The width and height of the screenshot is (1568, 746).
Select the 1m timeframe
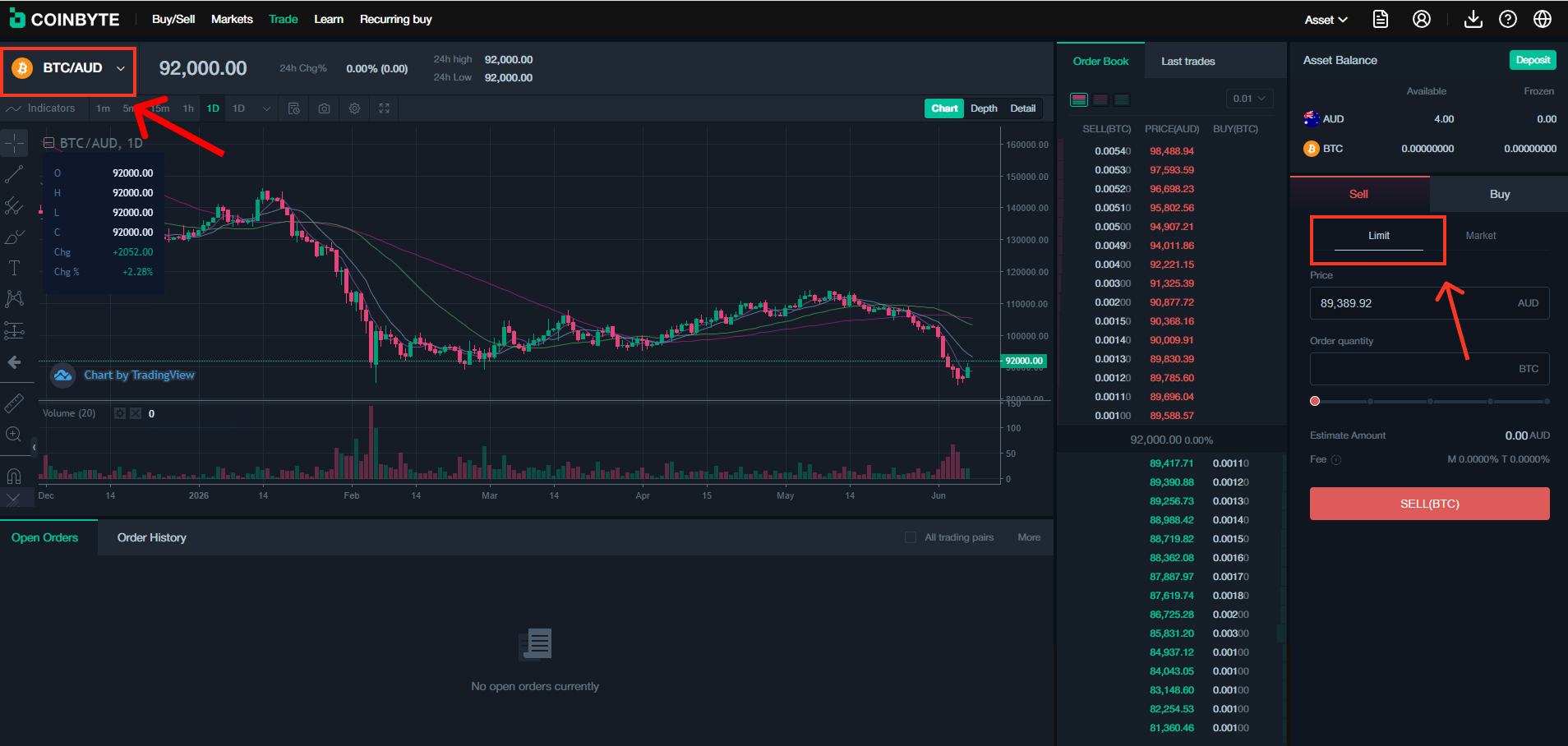click(103, 108)
